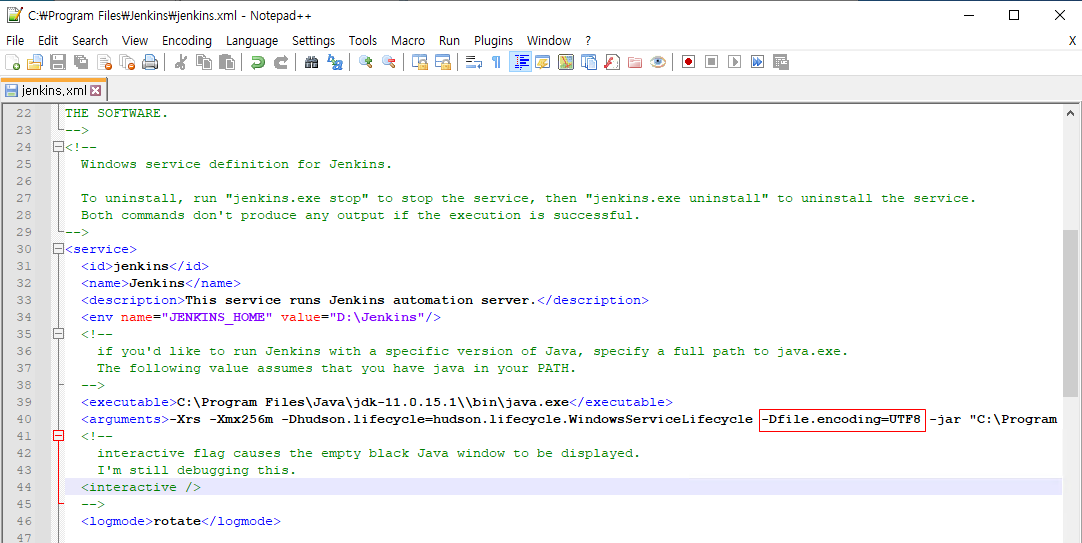This screenshot has width=1082, height=543.
Task: Undo last edit with green arrow
Action: [x=257, y=62]
